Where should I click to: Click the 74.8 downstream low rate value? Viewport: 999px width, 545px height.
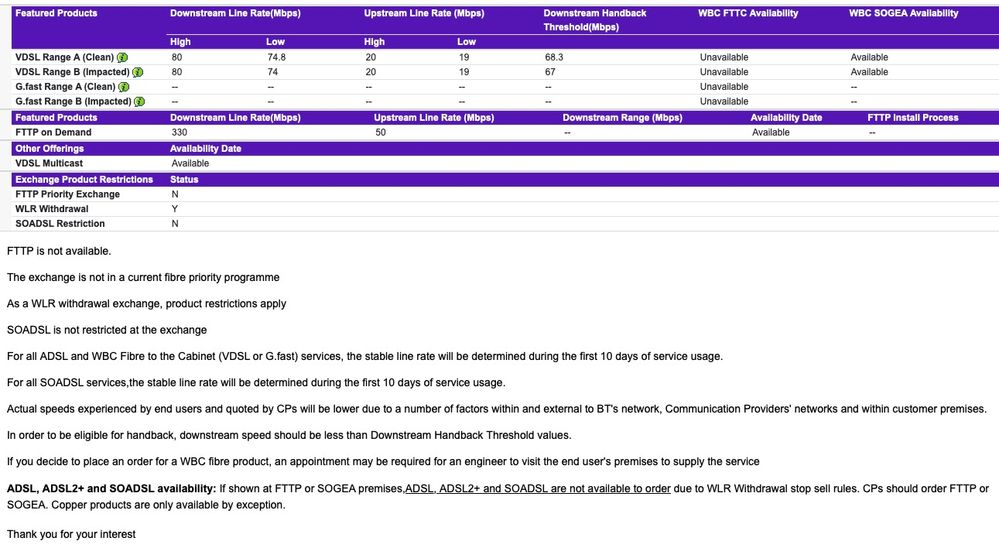pyautogui.click(x=276, y=58)
